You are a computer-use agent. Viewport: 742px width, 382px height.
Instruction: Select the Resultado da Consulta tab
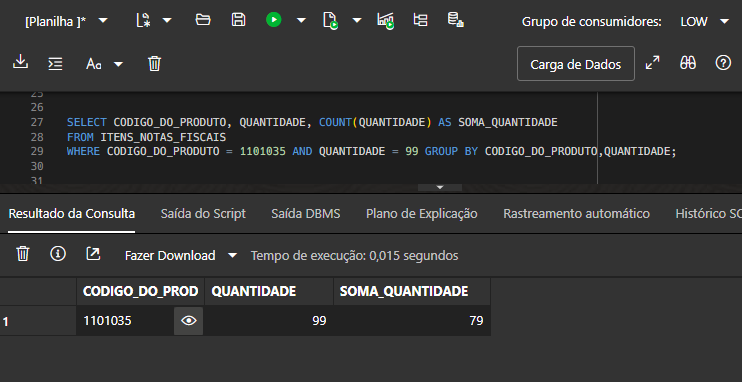coord(72,214)
